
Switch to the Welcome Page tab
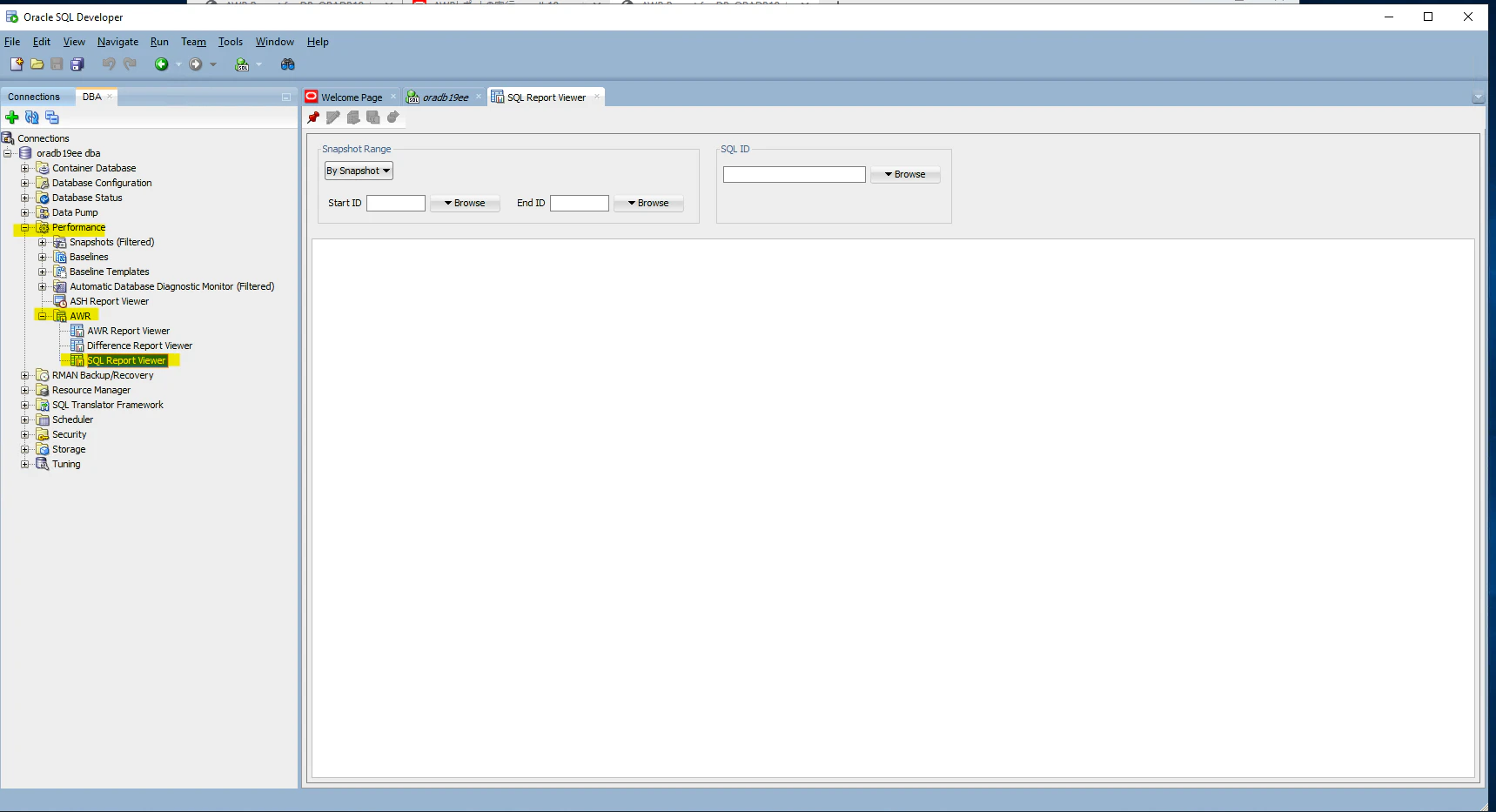[352, 97]
